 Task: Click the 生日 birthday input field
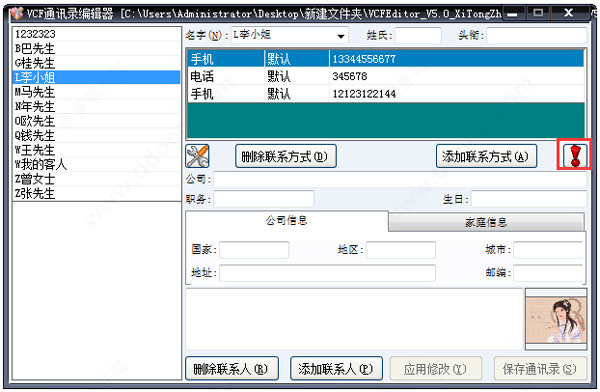[529, 199]
